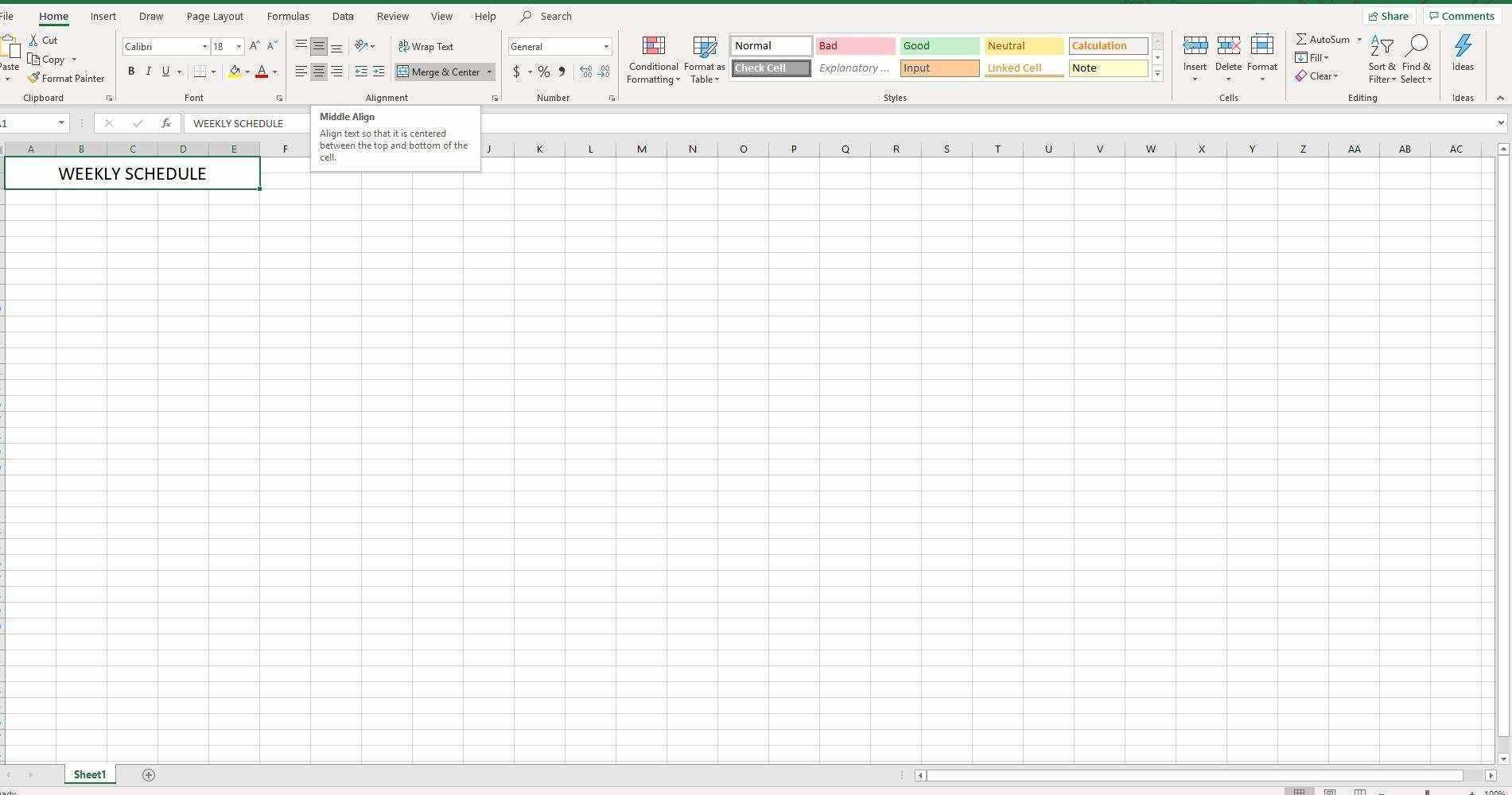Open the font size 18 dropdown
Image resolution: width=1512 pixels, height=795 pixels.
[x=239, y=47]
